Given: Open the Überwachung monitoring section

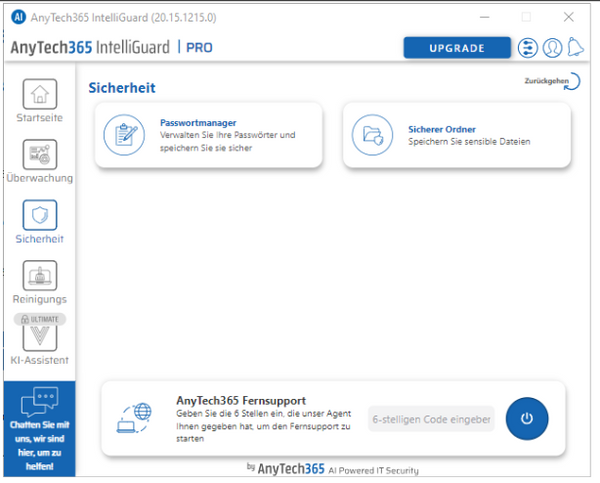Looking at the screenshot, I should pyautogui.click(x=39, y=155).
